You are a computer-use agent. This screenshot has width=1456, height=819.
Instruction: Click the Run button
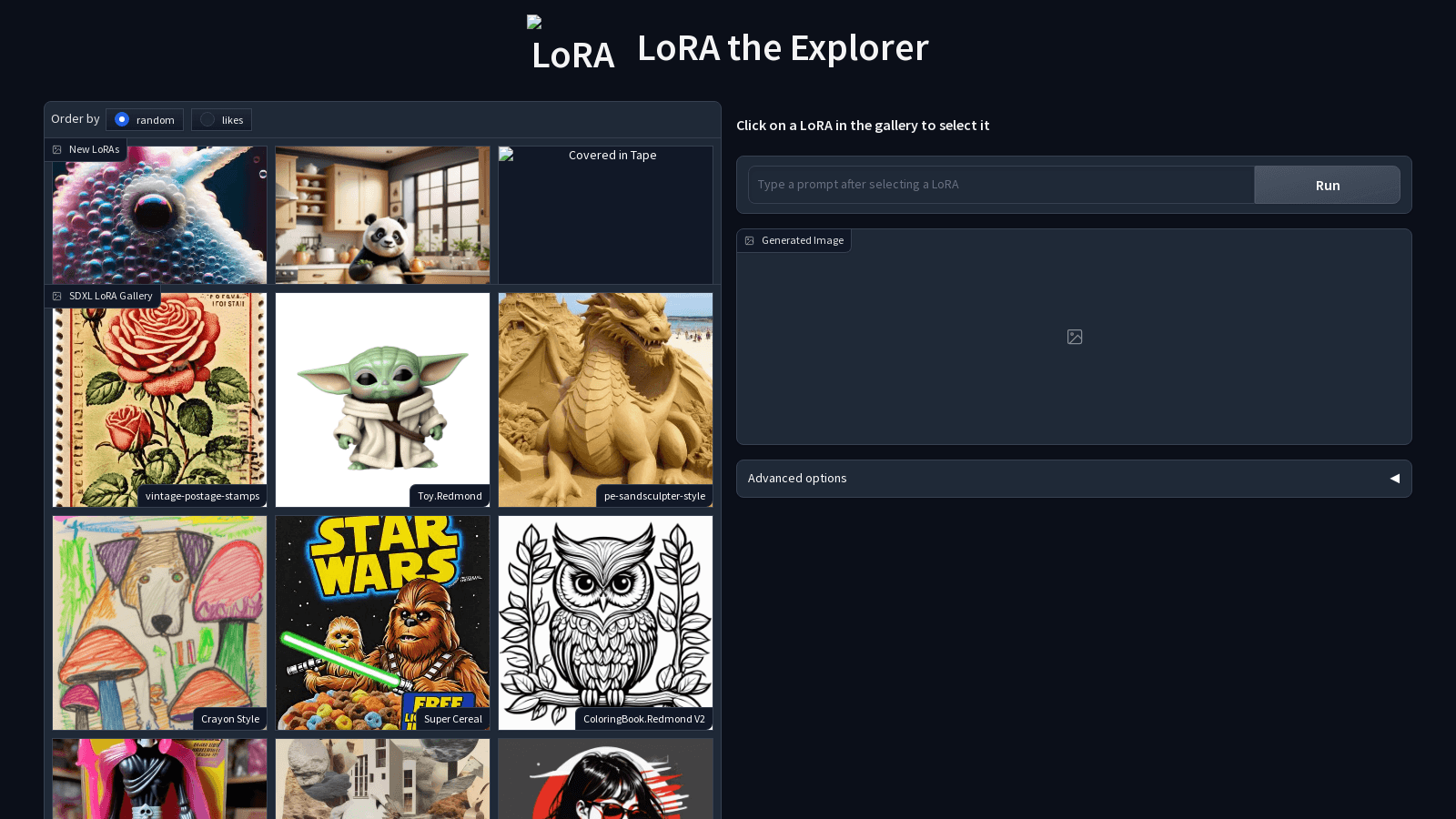pyautogui.click(x=1327, y=185)
